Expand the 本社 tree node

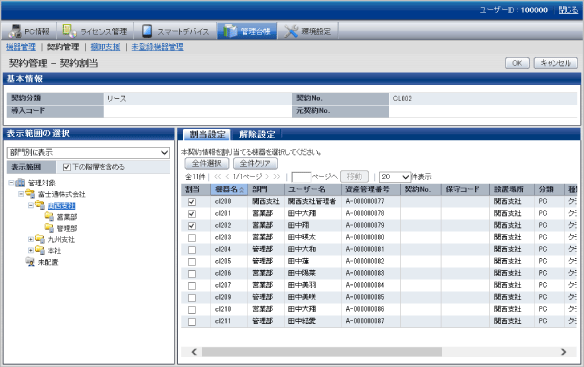coord(31,250)
